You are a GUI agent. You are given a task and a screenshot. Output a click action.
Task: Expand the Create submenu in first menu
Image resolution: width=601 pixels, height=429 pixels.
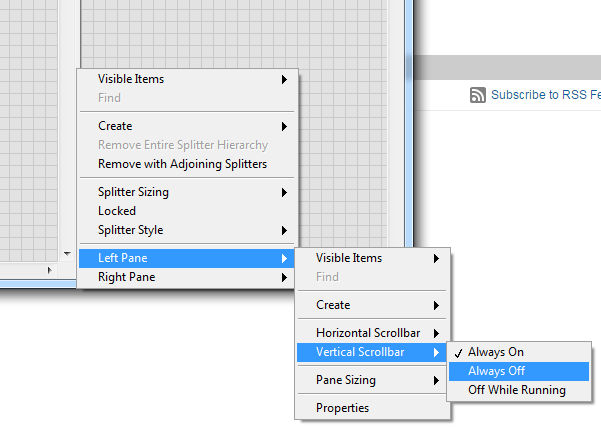(x=115, y=126)
